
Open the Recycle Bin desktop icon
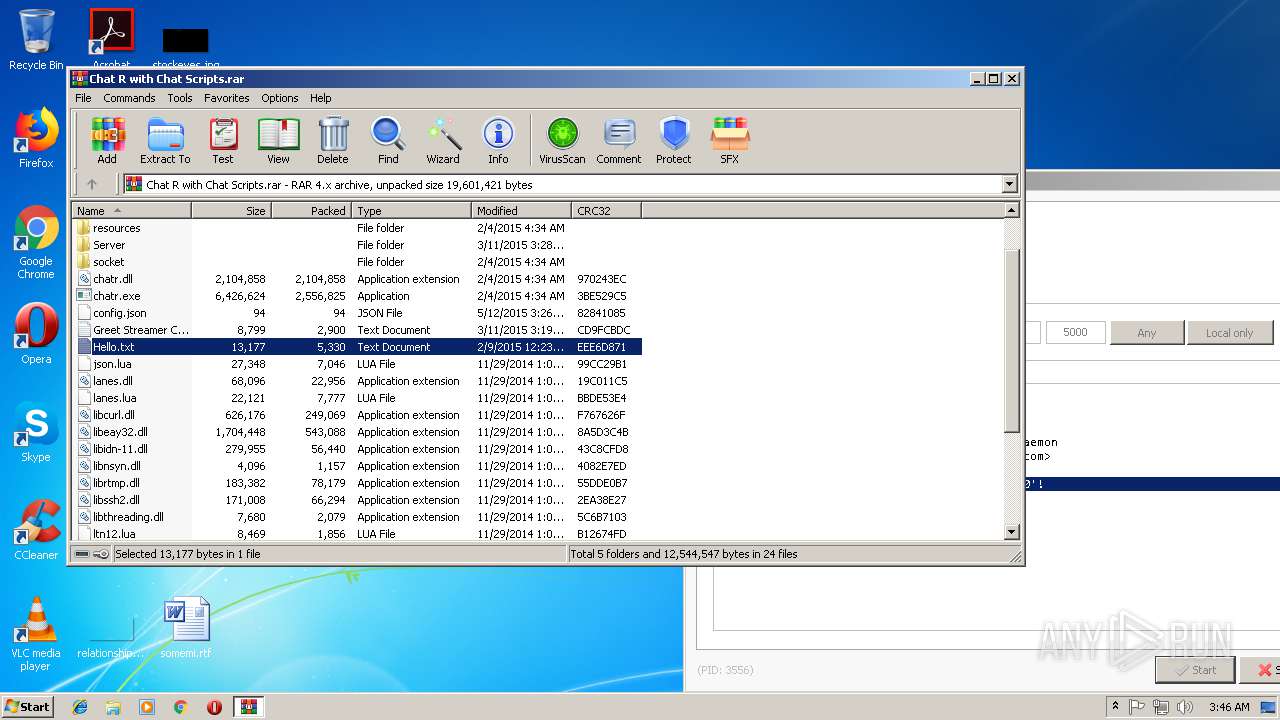pos(36,40)
